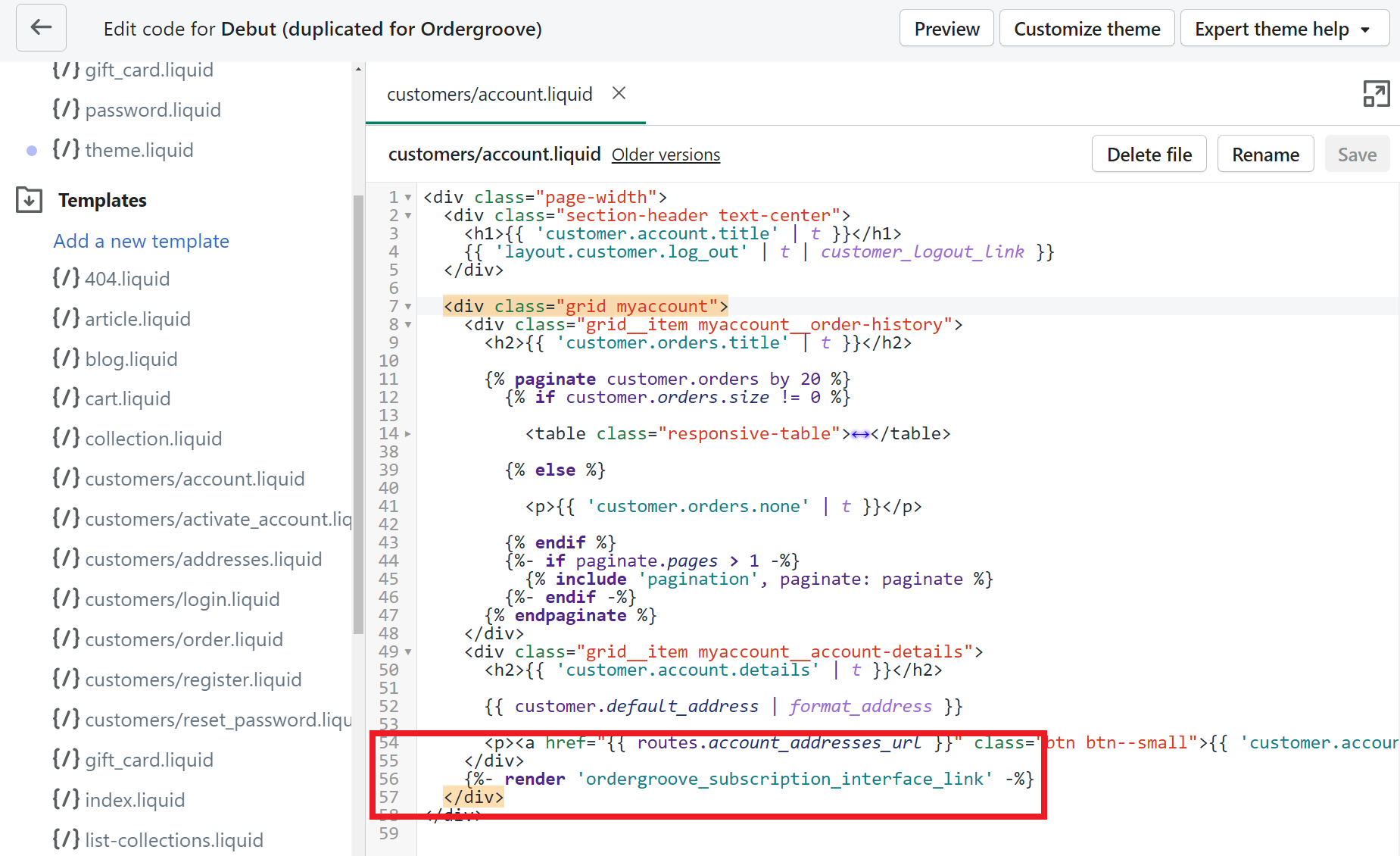The width and height of the screenshot is (1400, 856).
Task: Open customers/account.liquid in sidebar
Action: click(x=195, y=479)
